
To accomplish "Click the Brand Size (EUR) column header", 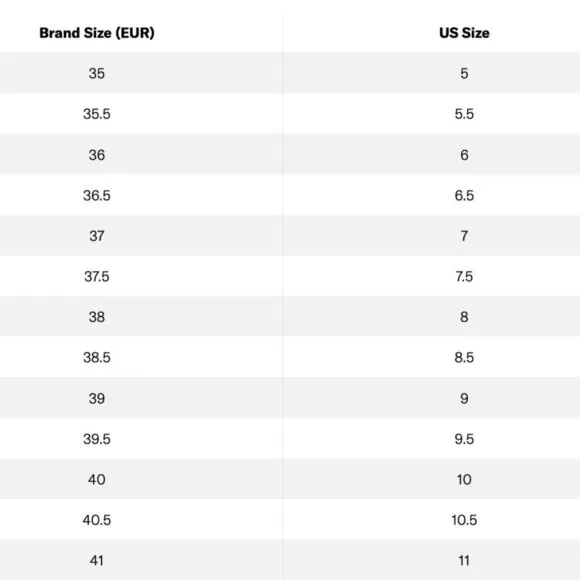I will [97, 33].
